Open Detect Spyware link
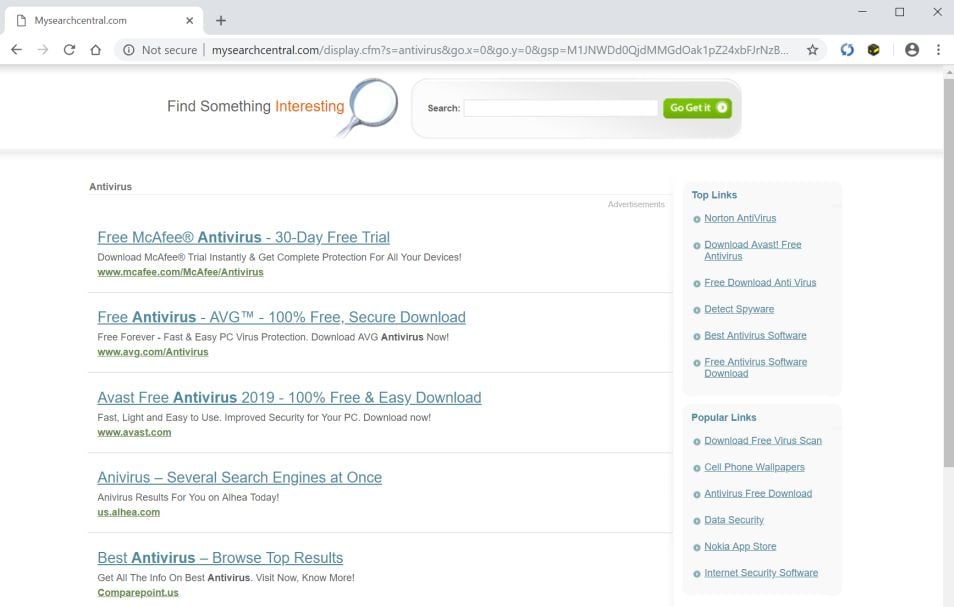 [739, 309]
